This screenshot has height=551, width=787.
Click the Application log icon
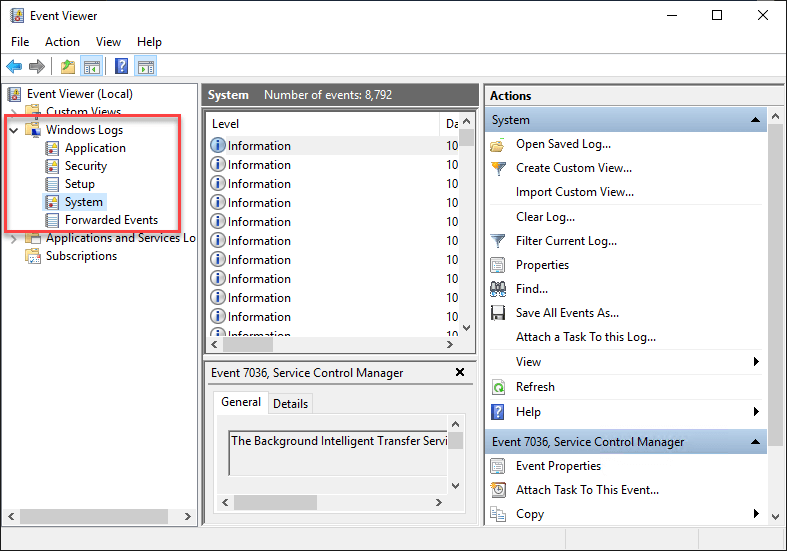click(52, 148)
